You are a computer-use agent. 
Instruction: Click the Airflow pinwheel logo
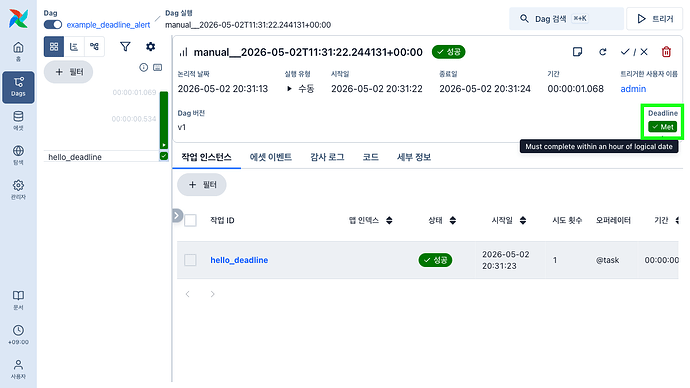tap(18, 18)
